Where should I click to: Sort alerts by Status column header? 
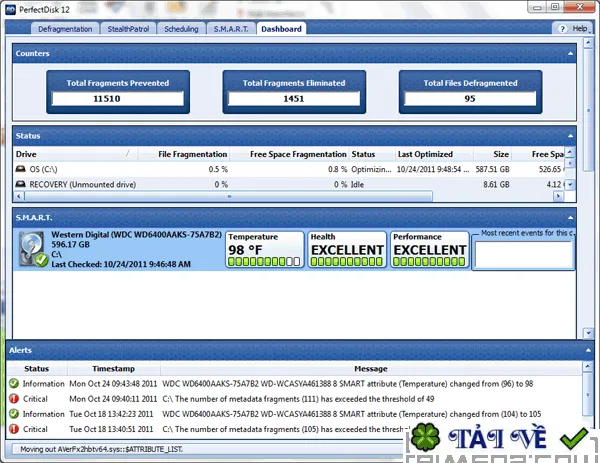37,369
